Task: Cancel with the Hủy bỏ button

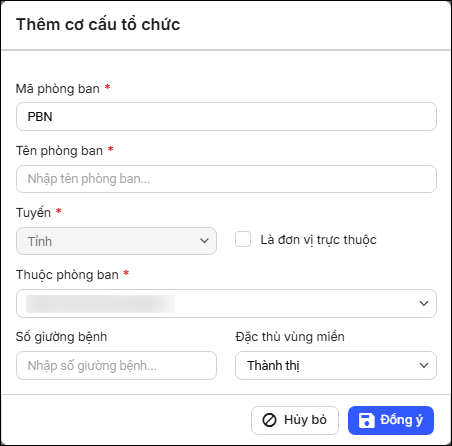Action: pos(295,420)
